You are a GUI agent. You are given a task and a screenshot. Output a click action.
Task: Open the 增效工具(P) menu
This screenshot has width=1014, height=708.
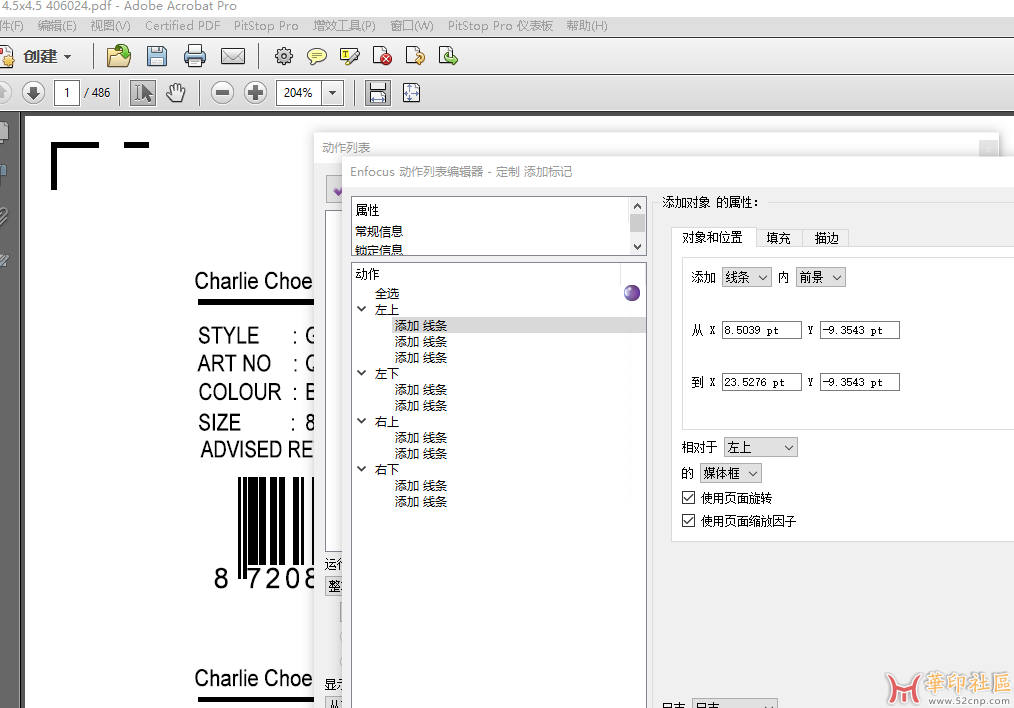(x=344, y=26)
